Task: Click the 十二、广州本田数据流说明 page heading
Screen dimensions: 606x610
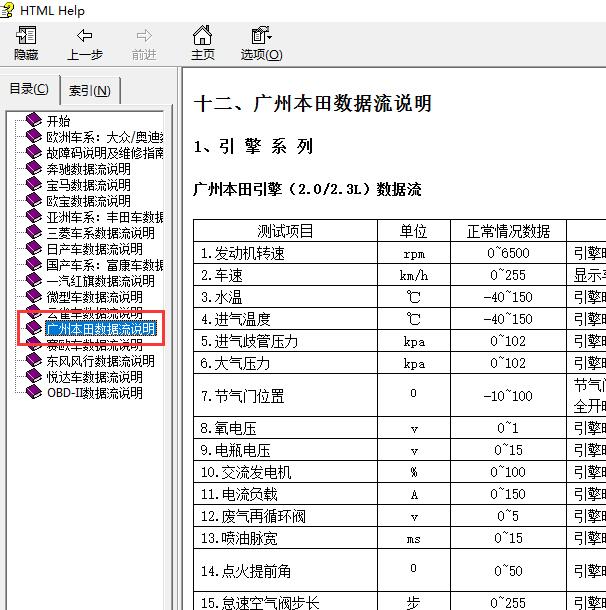Action: coord(313,103)
